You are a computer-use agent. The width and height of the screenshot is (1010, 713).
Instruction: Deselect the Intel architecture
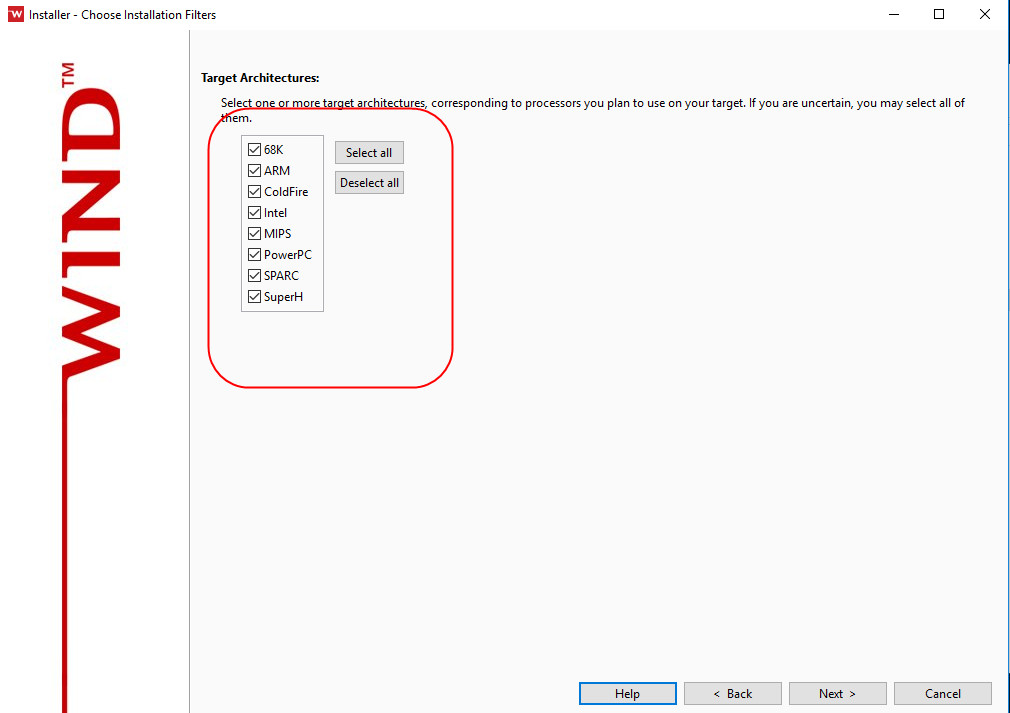coord(254,212)
